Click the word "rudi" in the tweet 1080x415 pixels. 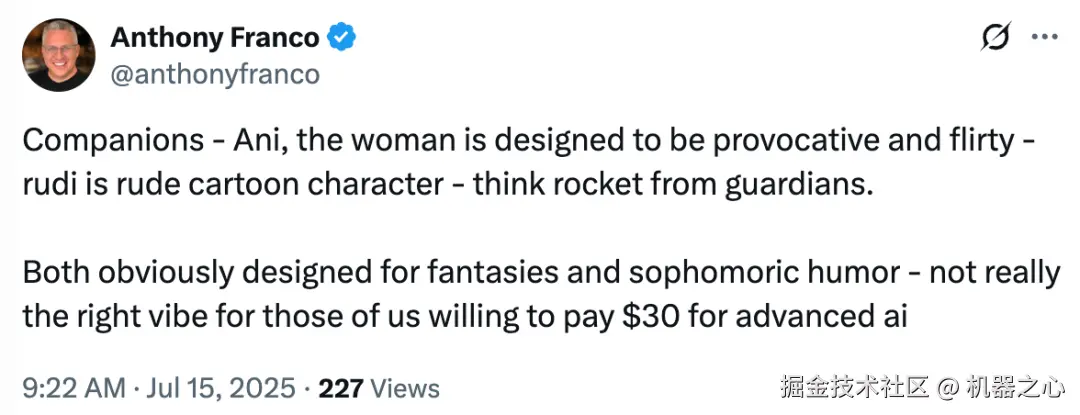point(47,186)
